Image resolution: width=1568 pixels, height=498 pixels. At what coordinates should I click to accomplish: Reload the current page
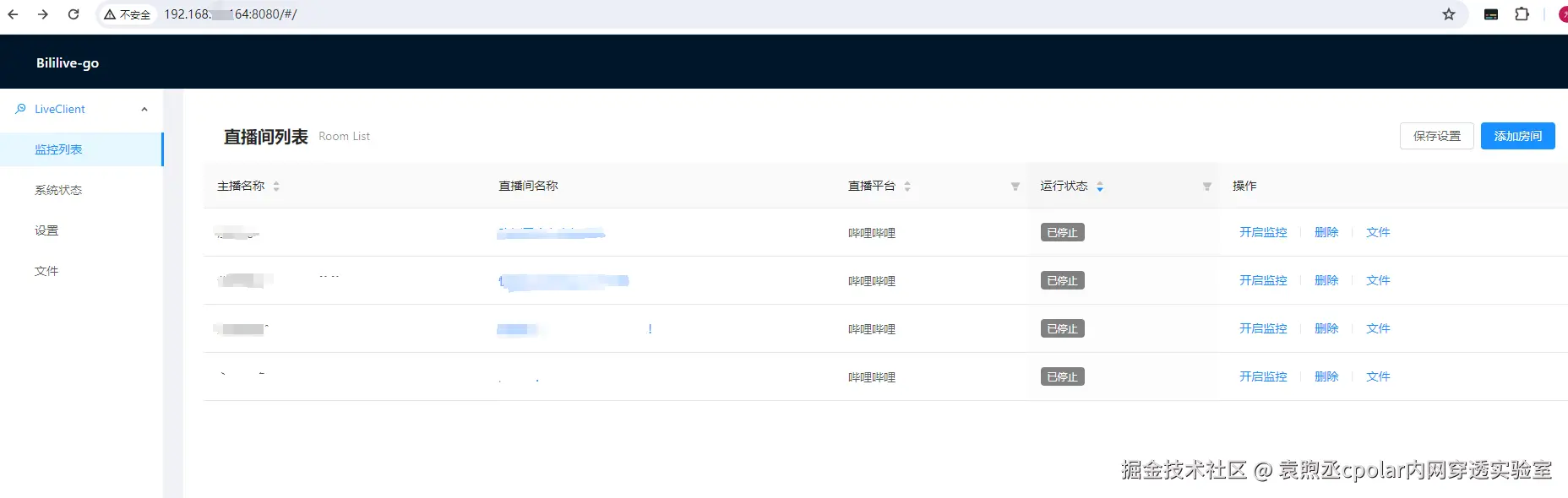click(73, 14)
